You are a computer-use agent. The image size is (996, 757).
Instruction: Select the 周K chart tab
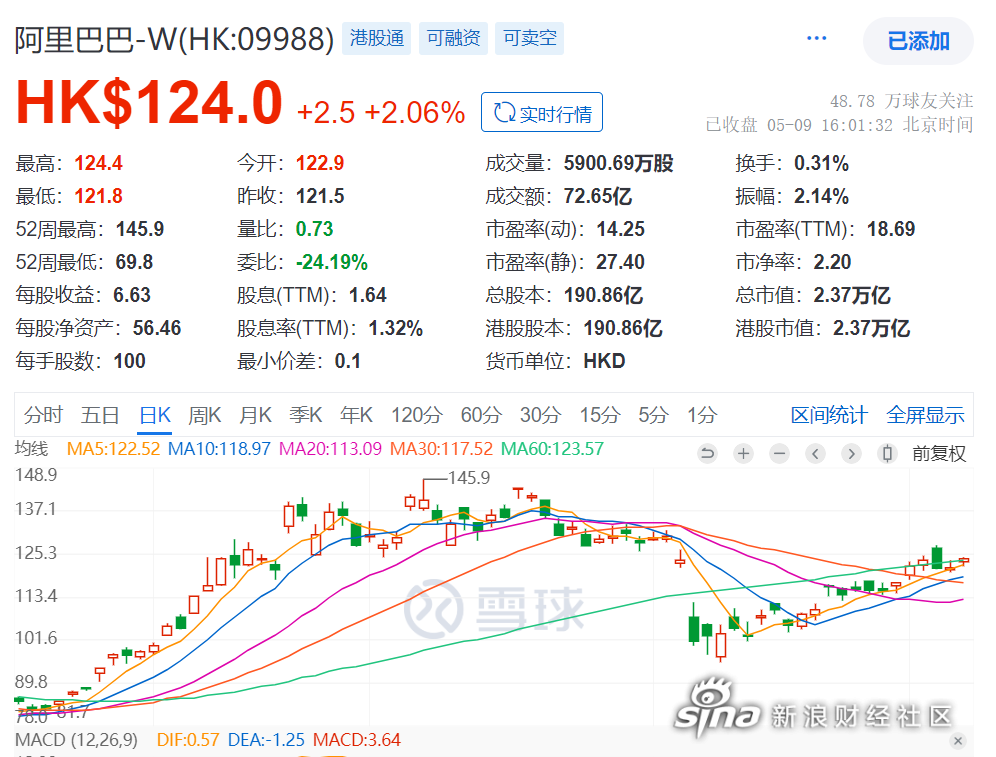point(205,415)
